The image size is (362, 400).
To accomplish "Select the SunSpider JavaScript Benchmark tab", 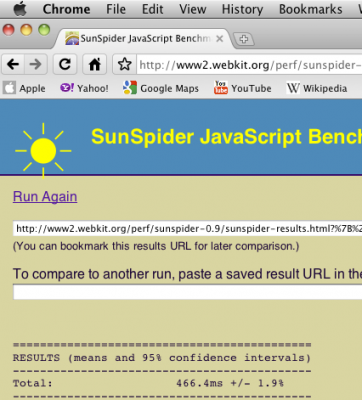I will pyautogui.click(x=143, y=39).
